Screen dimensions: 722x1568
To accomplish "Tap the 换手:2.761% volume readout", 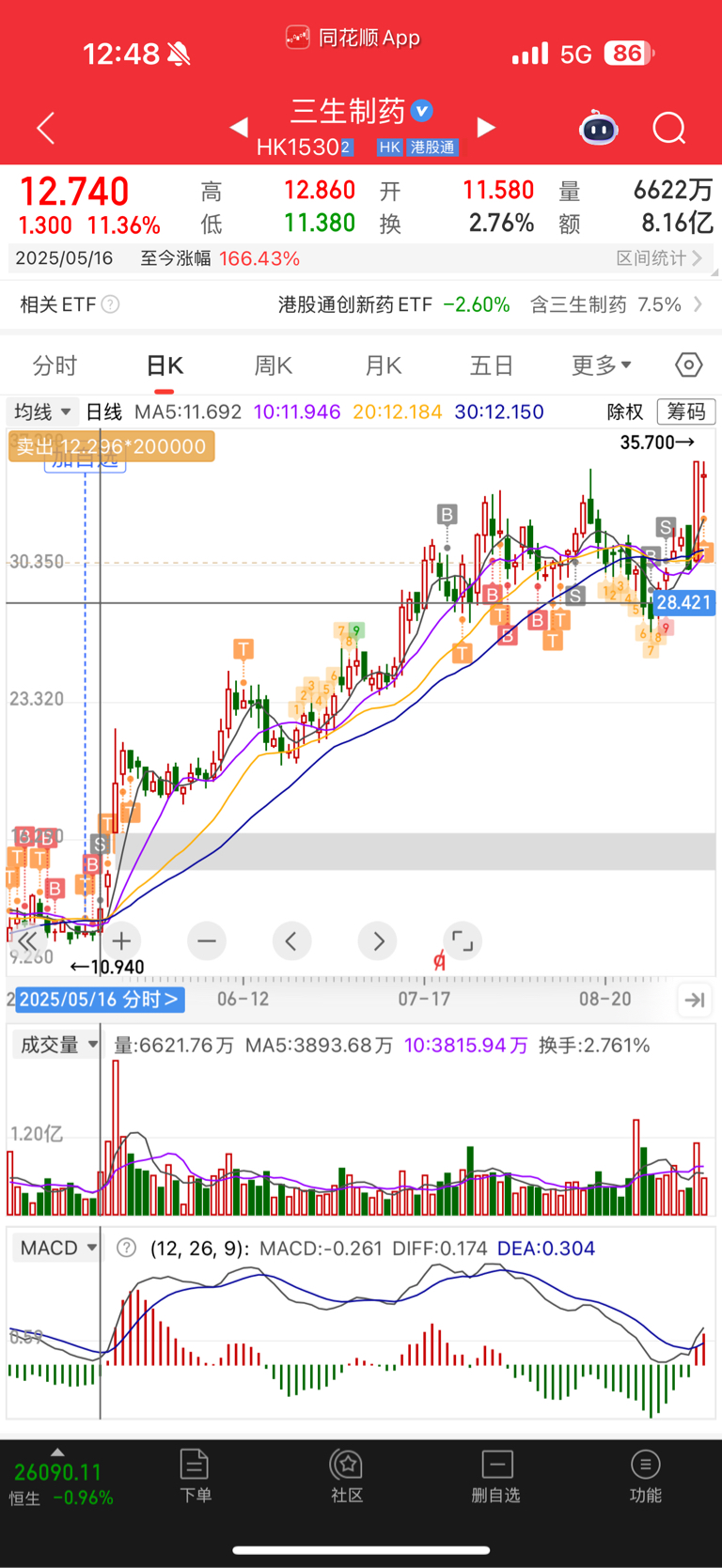I will coord(594,1045).
